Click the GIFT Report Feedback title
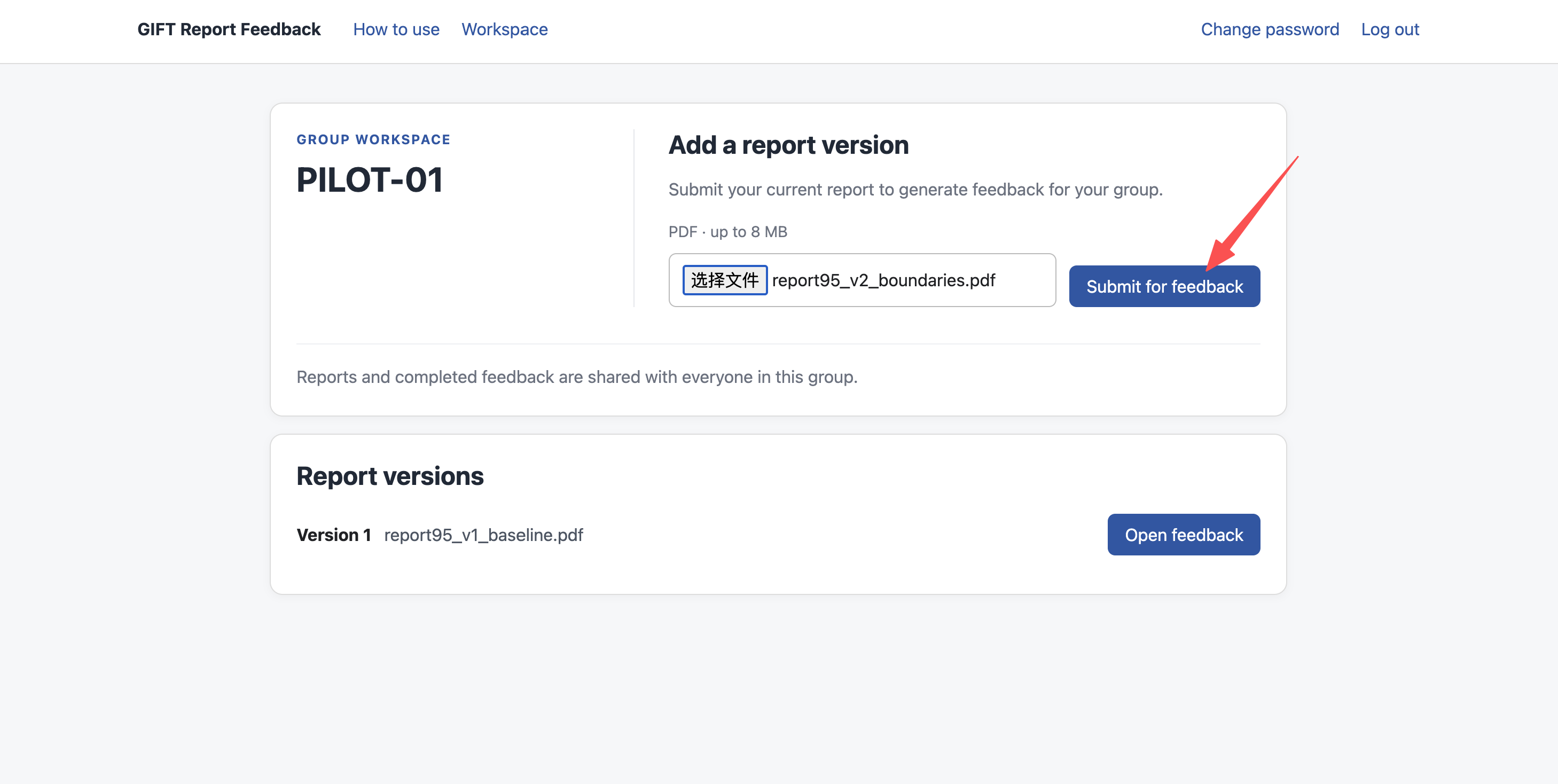The width and height of the screenshot is (1558, 784). tap(229, 29)
